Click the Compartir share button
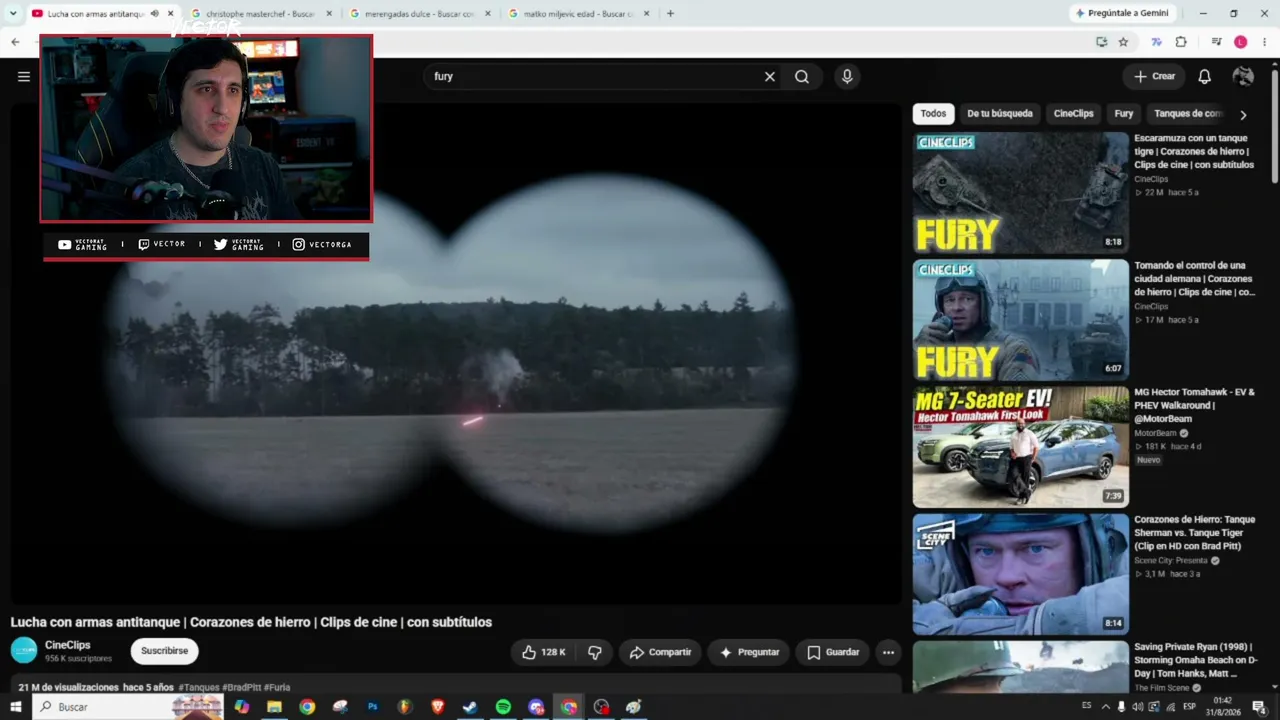1280x720 pixels. coord(660,652)
